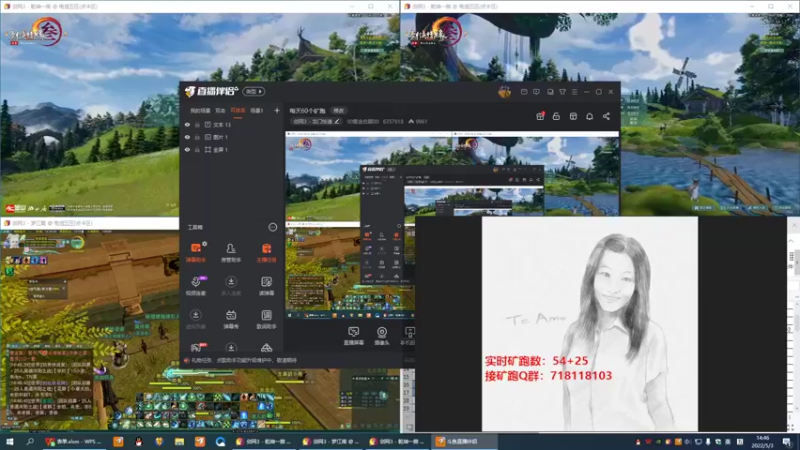Toggle lock on 全屏 1 layer

tap(197, 149)
